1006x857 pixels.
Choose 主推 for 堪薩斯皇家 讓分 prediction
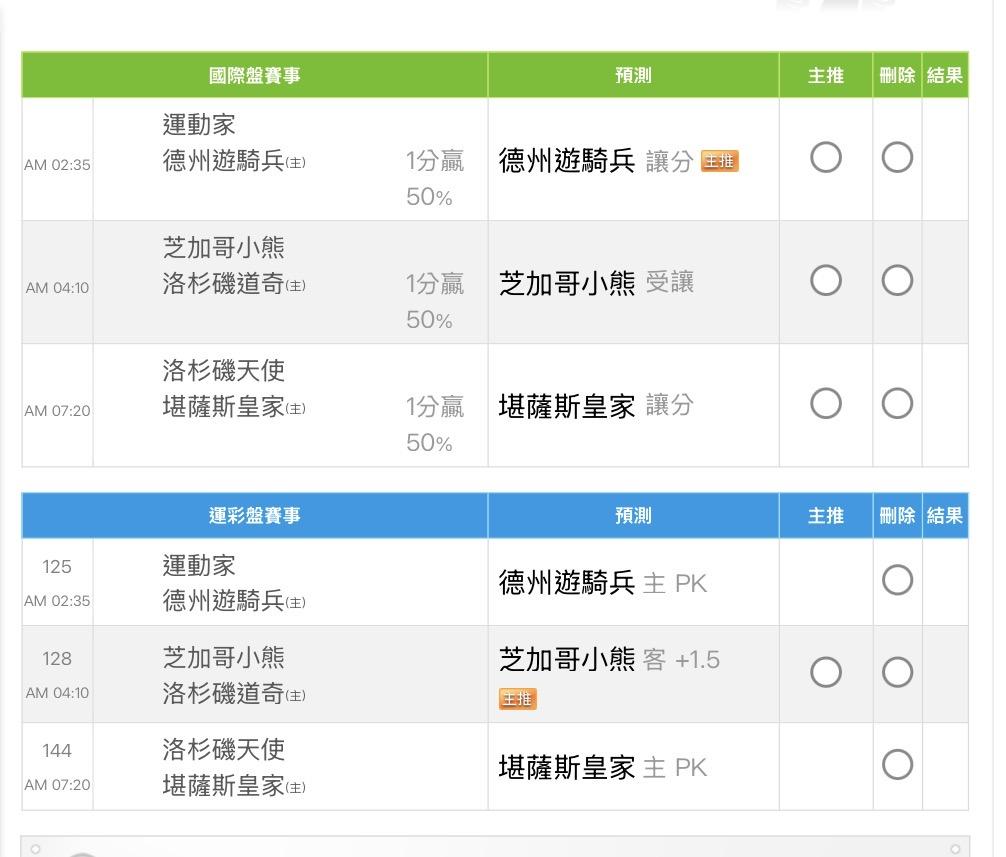pos(825,404)
